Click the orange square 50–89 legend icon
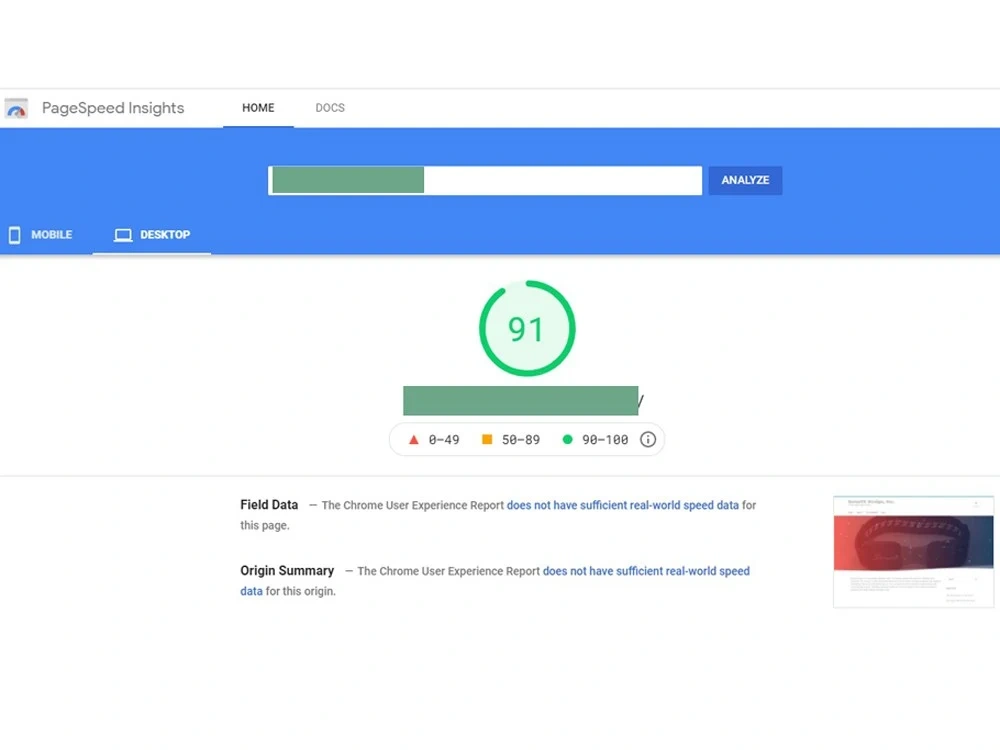Screen dimensions: 1000x750 pos(487,439)
